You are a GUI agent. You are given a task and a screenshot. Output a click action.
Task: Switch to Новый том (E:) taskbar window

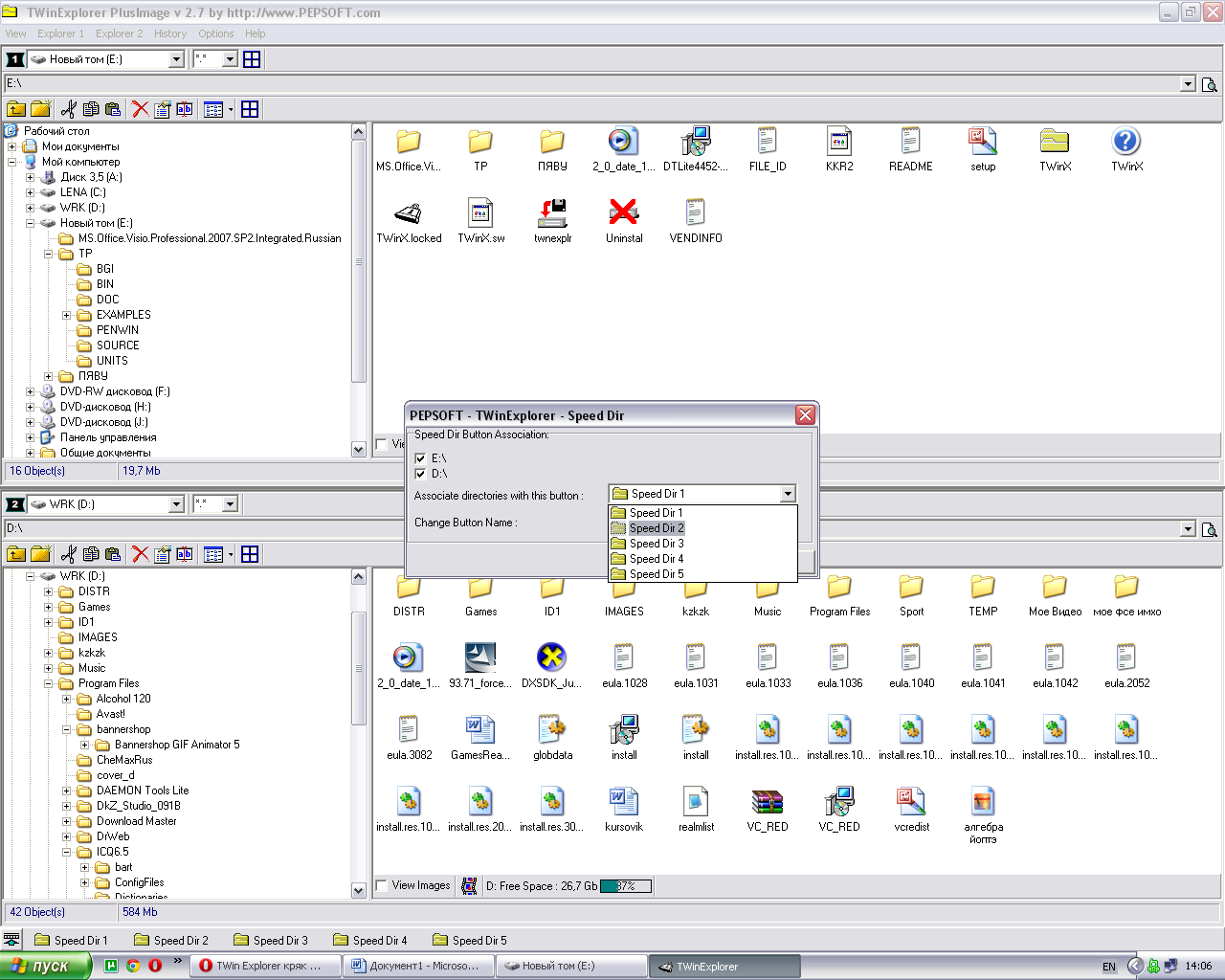(570, 966)
